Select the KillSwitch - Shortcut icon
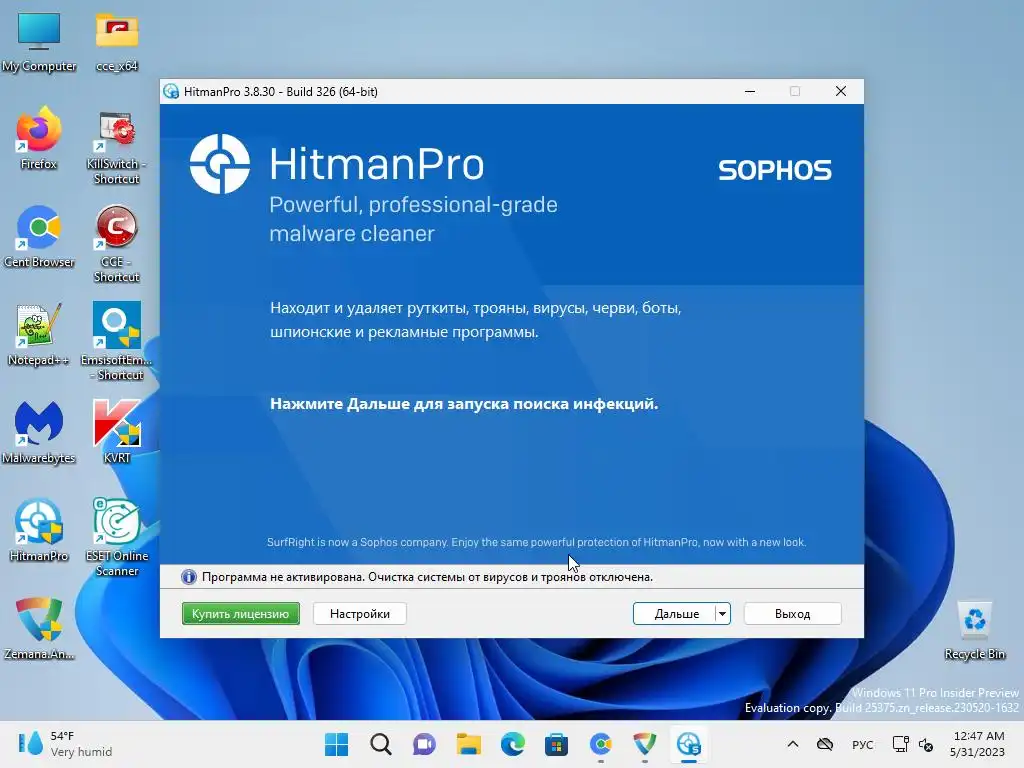Viewport: 1024px width, 768px height. [x=117, y=147]
